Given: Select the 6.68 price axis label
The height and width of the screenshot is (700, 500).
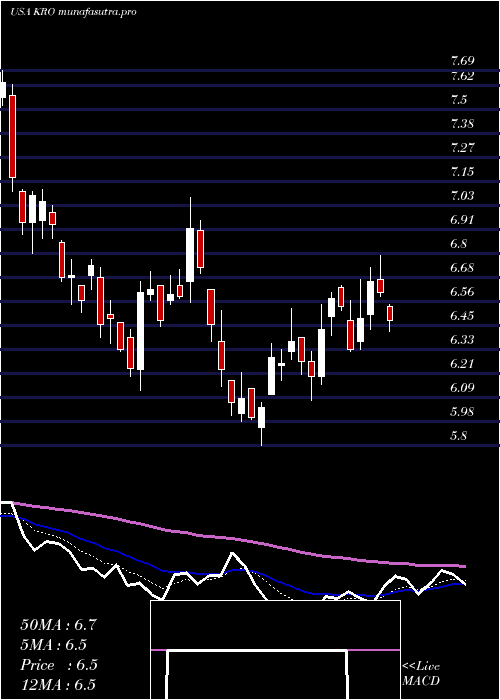Looking at the screenshot, I should 462,268.
